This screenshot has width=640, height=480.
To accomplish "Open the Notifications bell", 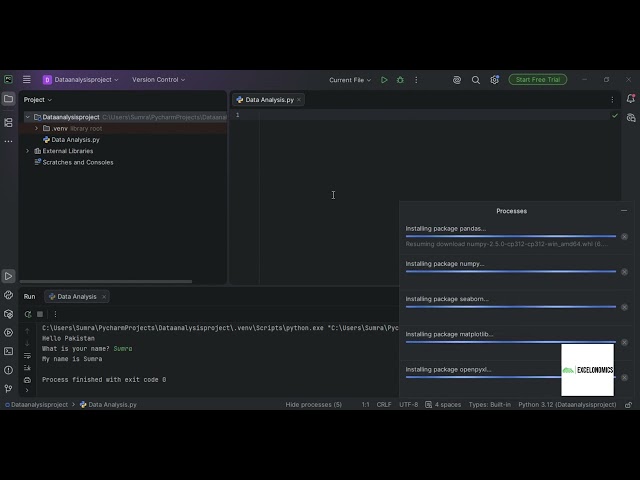I will tap(631, 99).
